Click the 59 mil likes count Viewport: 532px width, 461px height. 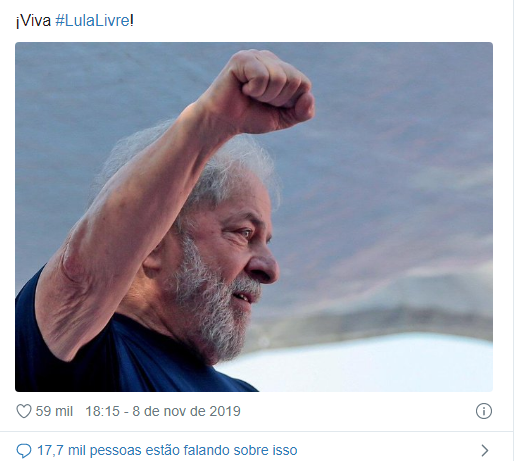(x=54, y=411)
